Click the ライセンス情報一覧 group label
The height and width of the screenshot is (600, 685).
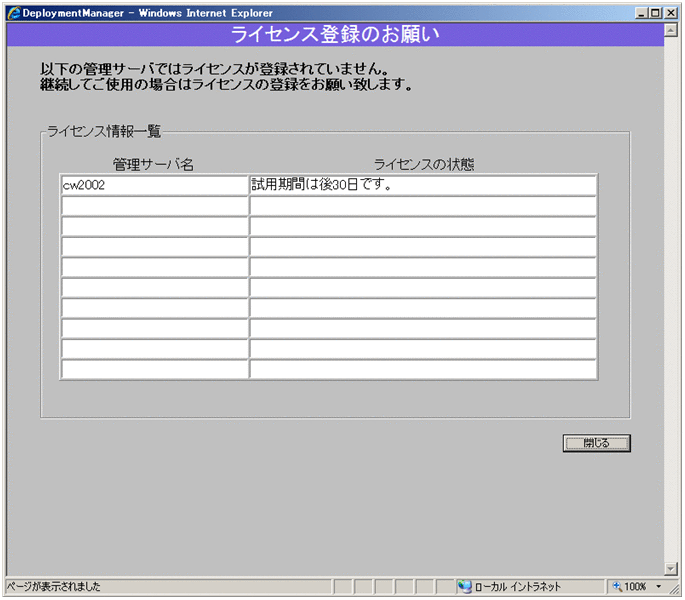[x=104, y=131]
